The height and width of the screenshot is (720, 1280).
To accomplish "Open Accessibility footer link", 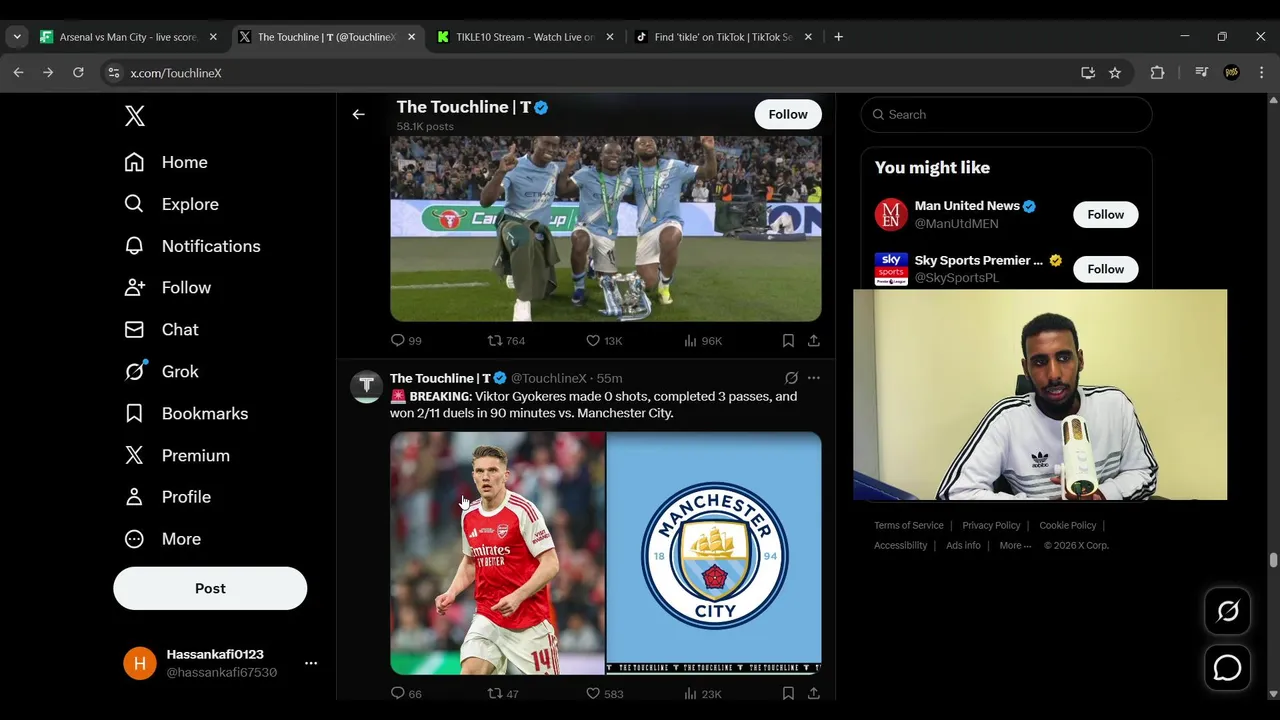I will (900, 545).
